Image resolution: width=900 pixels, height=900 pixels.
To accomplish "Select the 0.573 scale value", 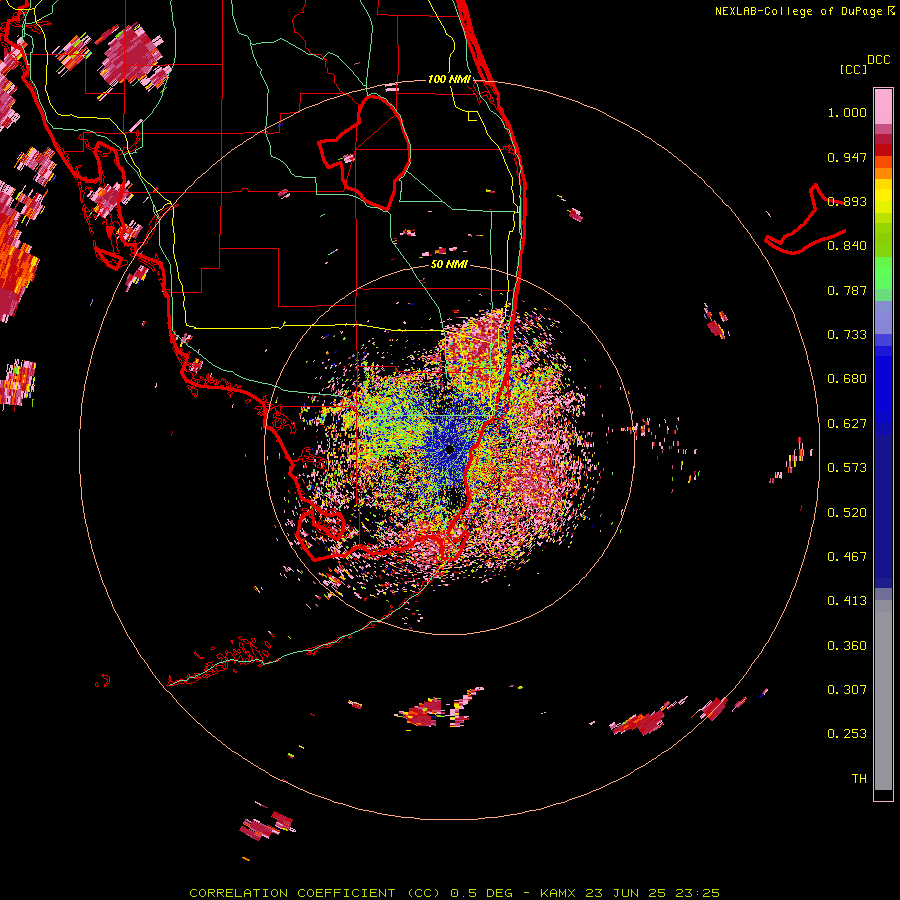I will tap(847, 468).
